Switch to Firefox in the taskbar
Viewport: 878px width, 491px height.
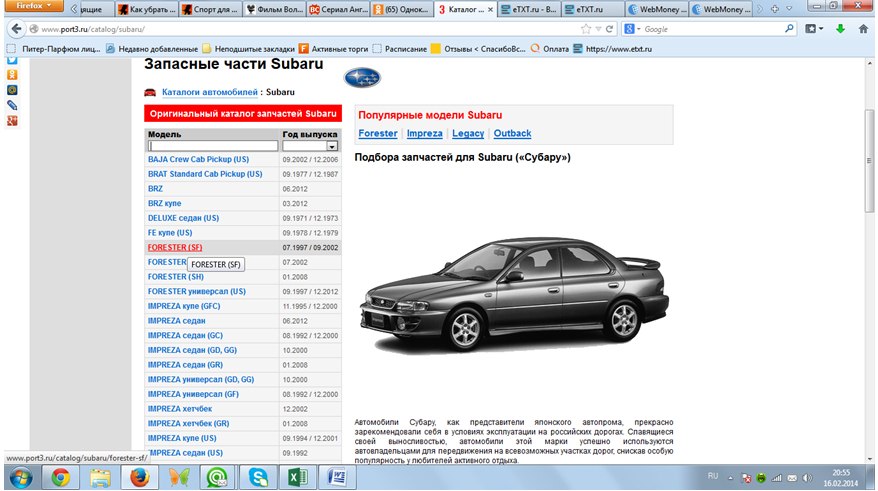coord(139,478)
